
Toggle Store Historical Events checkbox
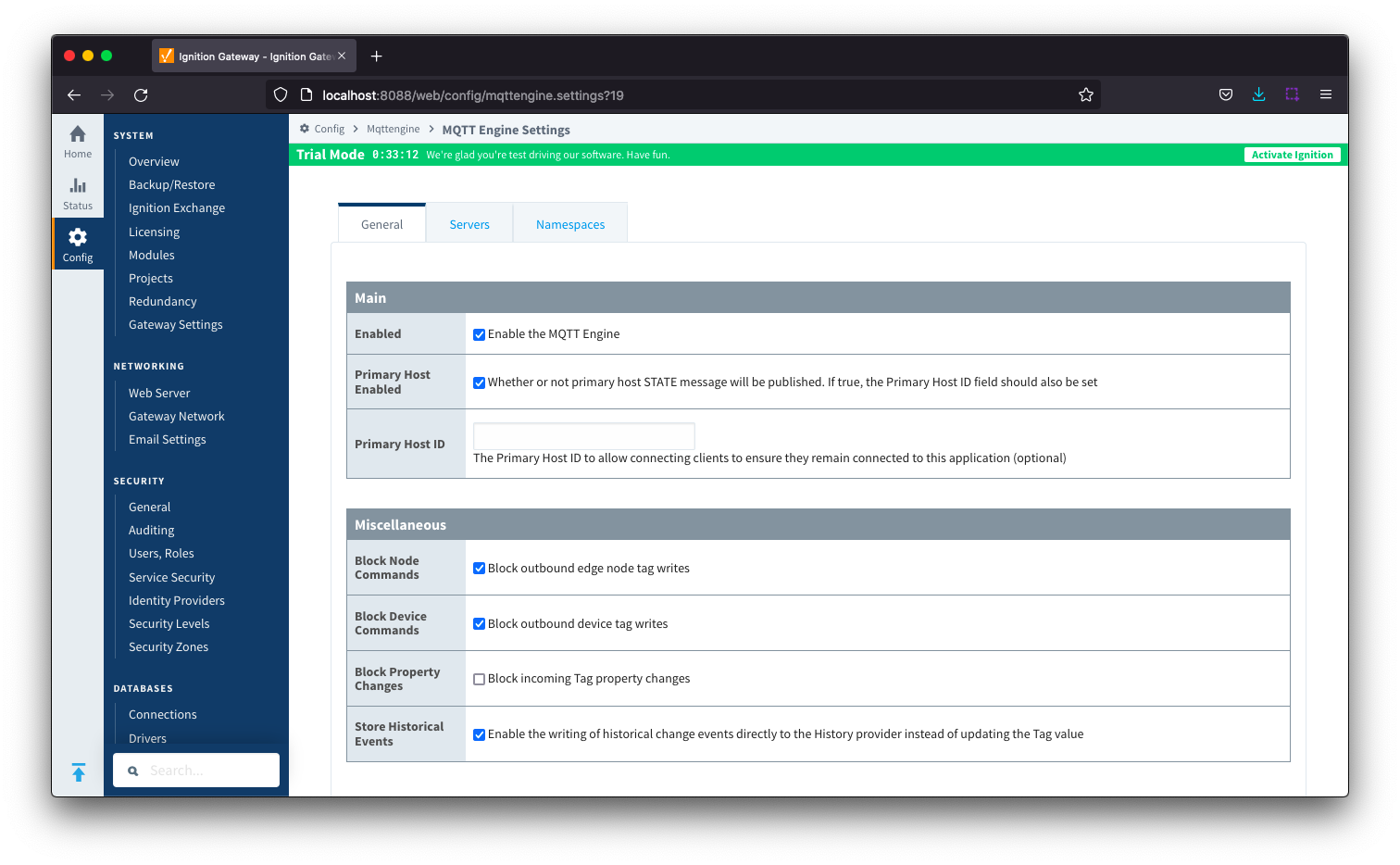[x=479, y=734]
